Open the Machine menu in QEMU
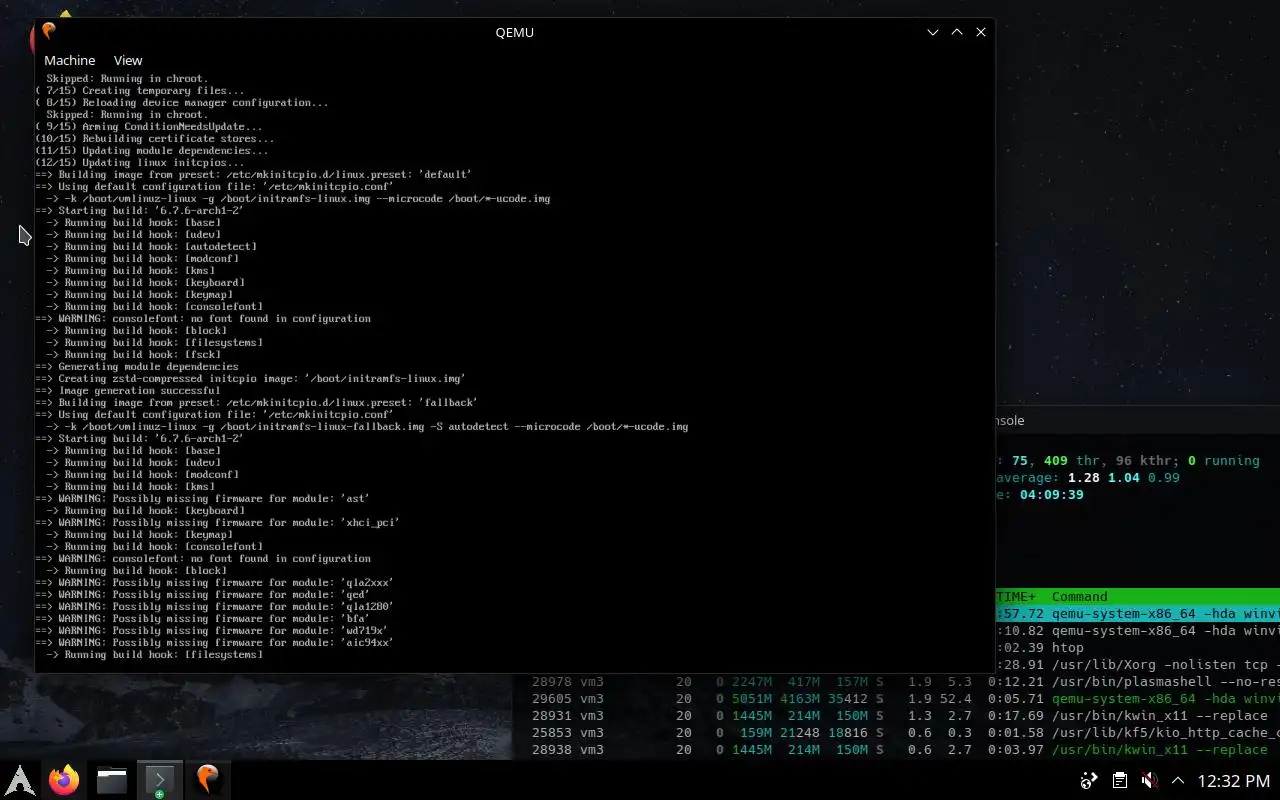The width and height of the screenshot is (1280, 800). [x=69, y=60]
